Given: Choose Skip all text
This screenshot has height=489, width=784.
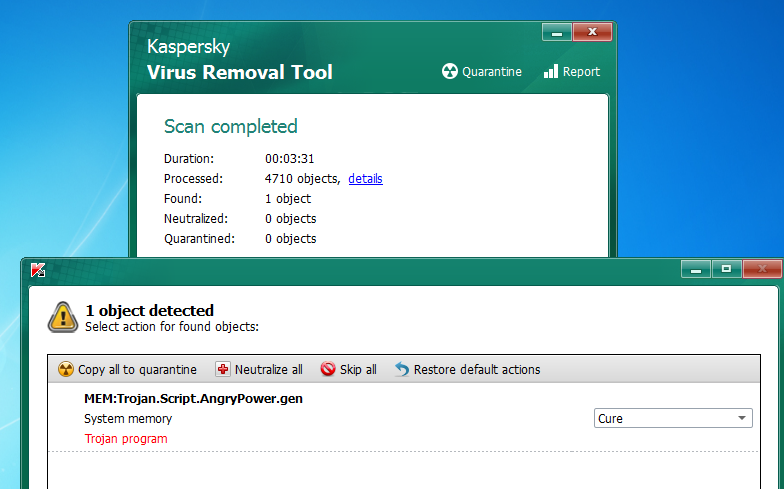Looking at the screenshot, I should (358, 370).
